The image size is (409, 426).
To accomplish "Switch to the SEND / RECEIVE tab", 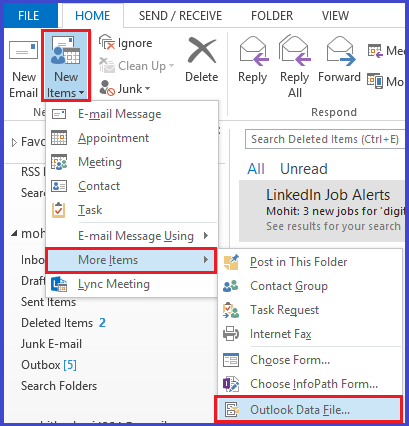I will coord(180,16).
